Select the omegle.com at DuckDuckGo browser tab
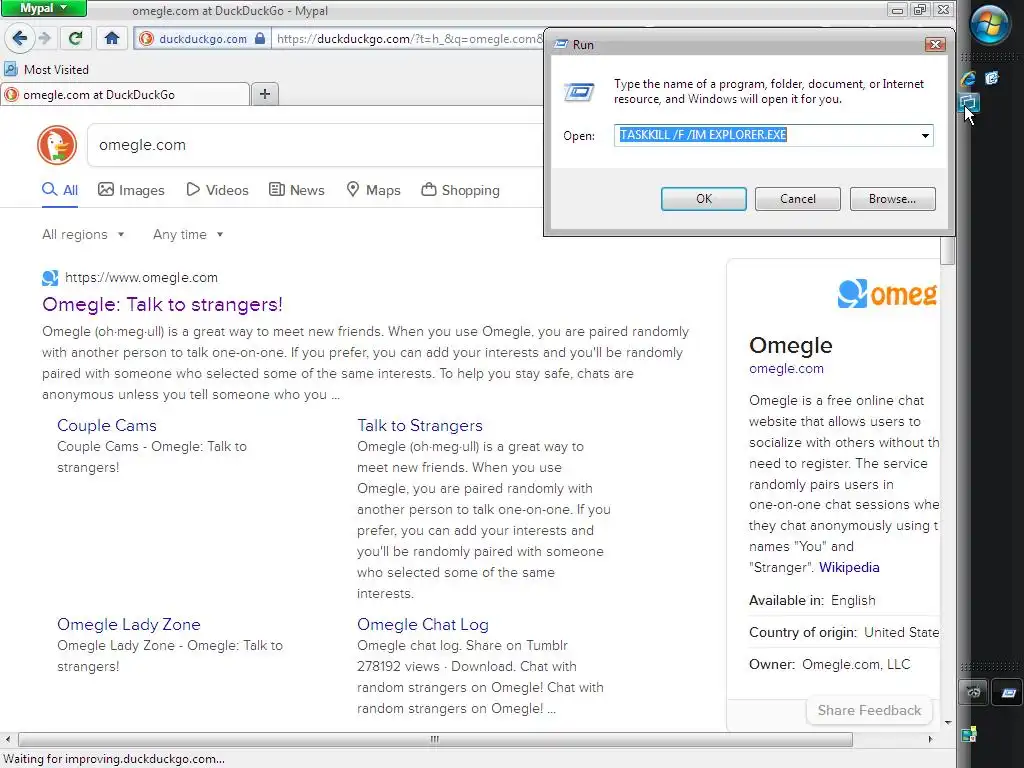 [x=125, y=95]
